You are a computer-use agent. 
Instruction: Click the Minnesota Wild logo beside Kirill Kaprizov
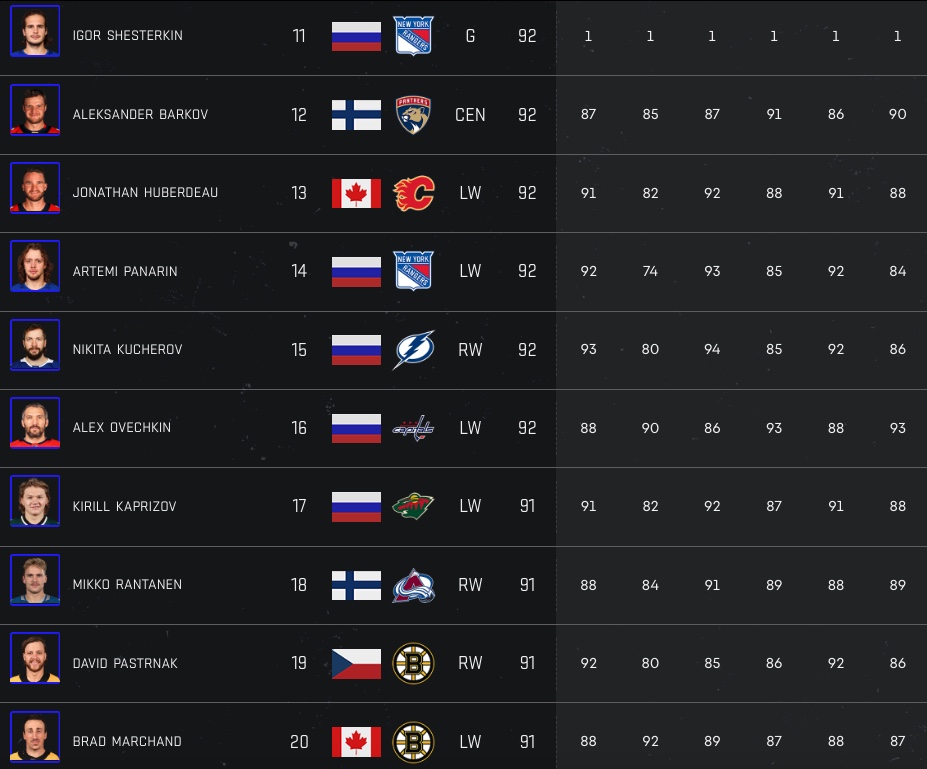click(x=413, y=506)
